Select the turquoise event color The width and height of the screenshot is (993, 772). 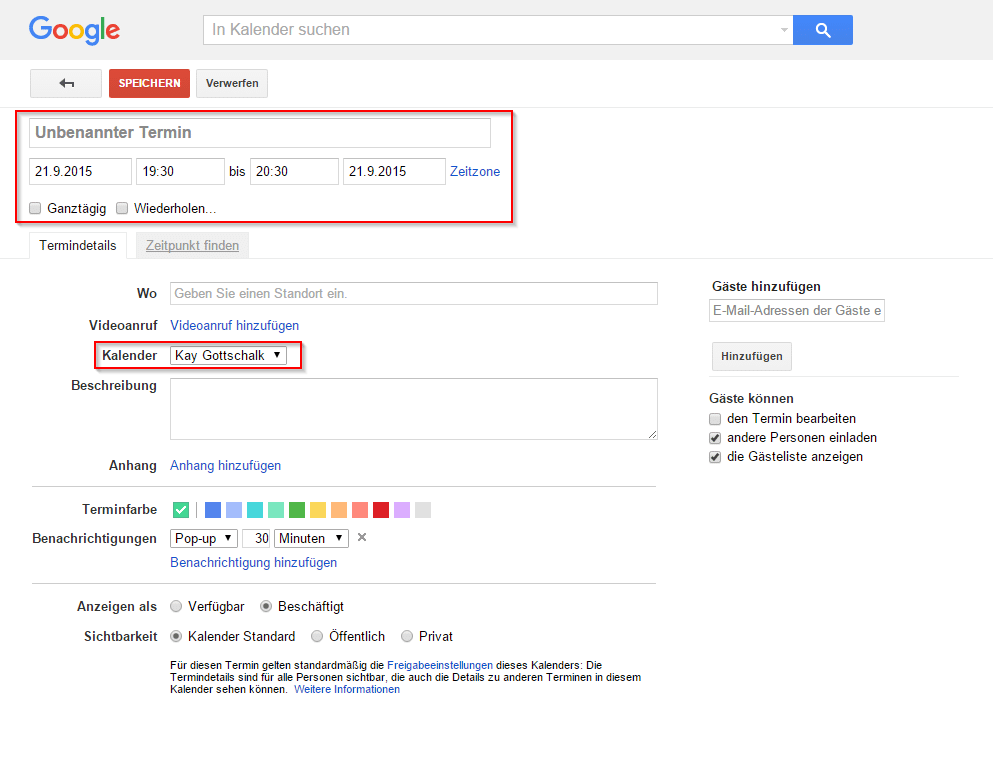pos(255,510)
